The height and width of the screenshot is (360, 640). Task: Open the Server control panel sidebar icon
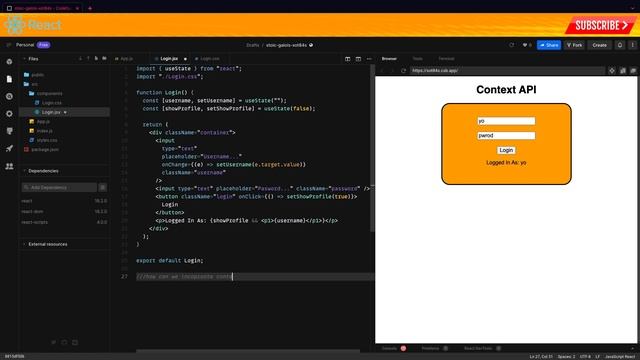click(x=9, y=131)
